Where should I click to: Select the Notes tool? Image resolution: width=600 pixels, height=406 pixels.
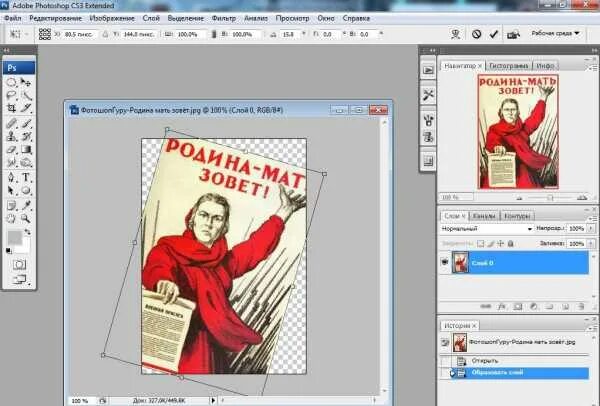point(11,205)
